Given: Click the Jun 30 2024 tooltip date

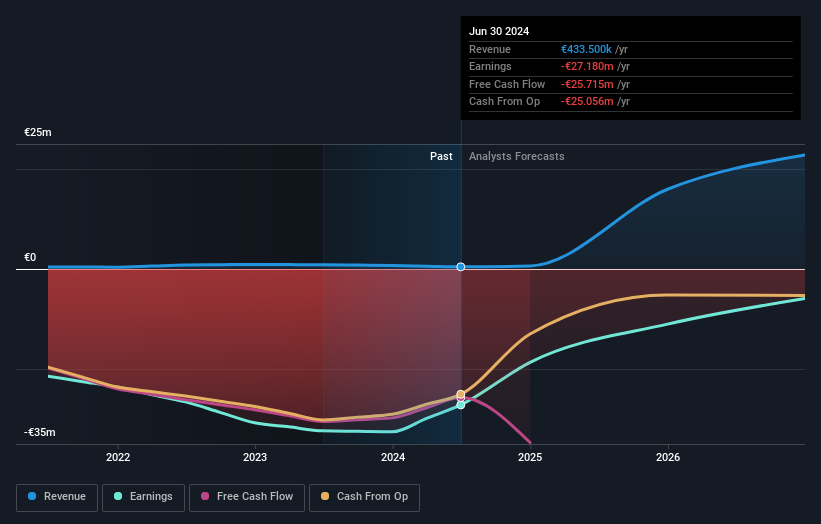Looking at the screenshot, I should [x=499, y=31].
